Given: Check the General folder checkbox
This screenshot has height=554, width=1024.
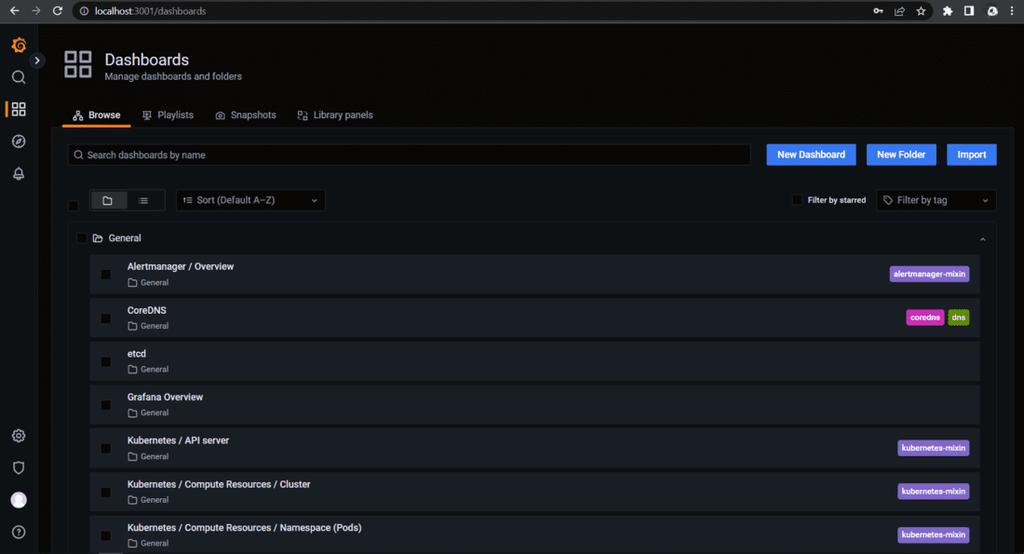Looking at the screenshot, I should [x=82, y=238].
